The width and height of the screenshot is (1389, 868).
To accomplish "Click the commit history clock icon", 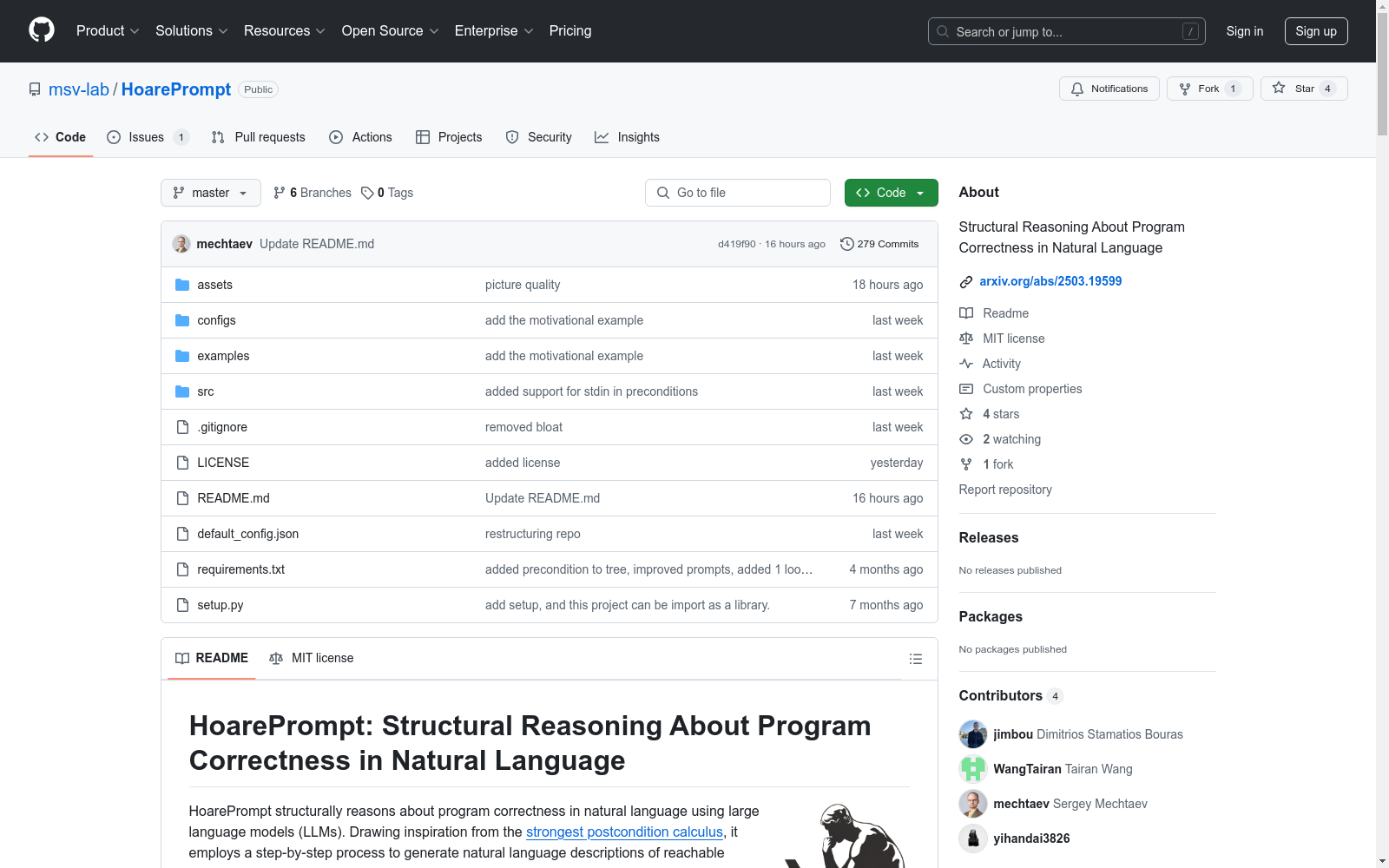I will point(847,244).
